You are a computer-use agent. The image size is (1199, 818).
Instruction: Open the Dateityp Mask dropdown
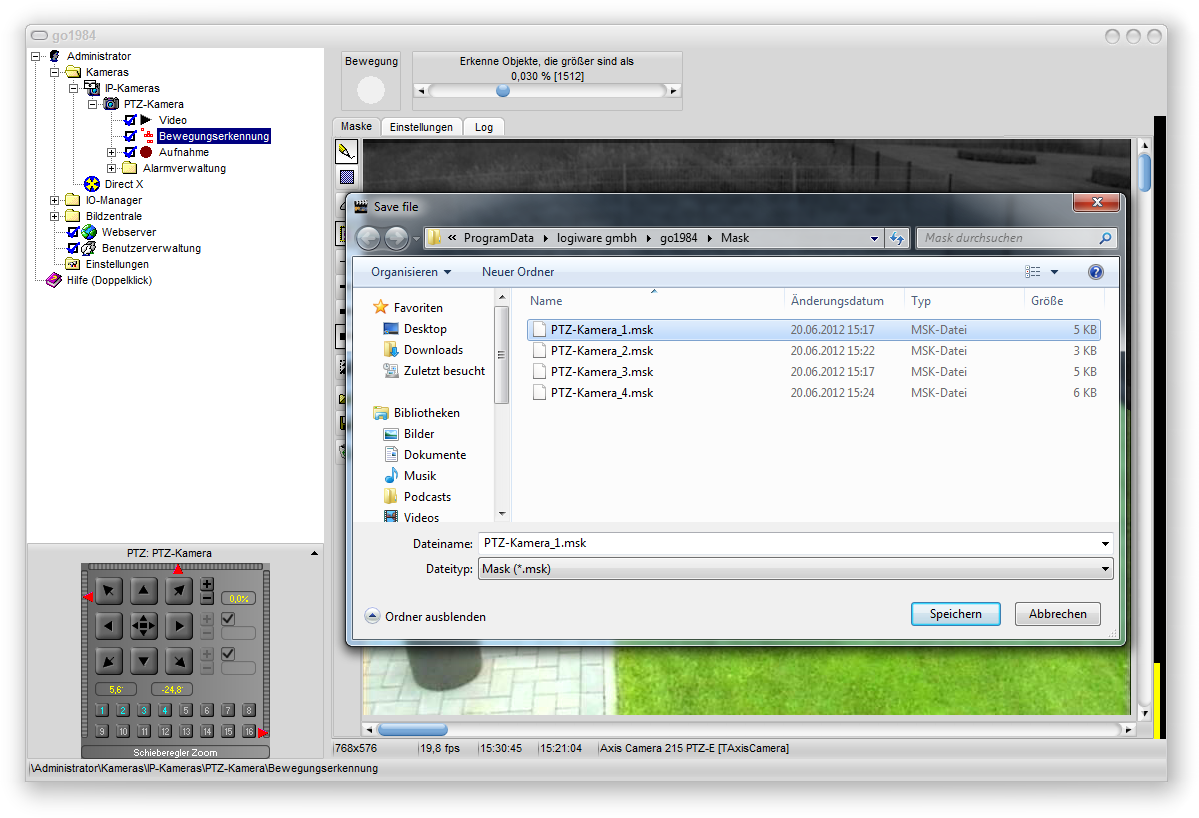click(x=794, y=569)
